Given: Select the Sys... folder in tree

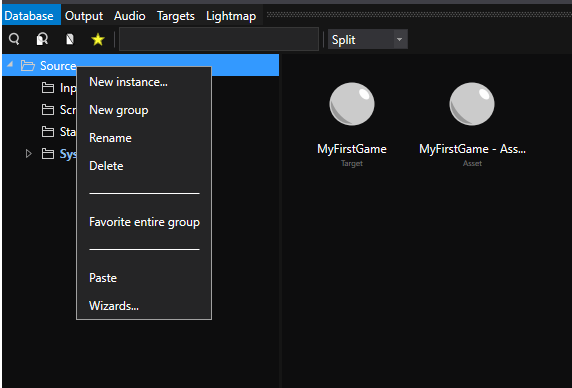Looking at the screenshot, I should pos(59,154).
